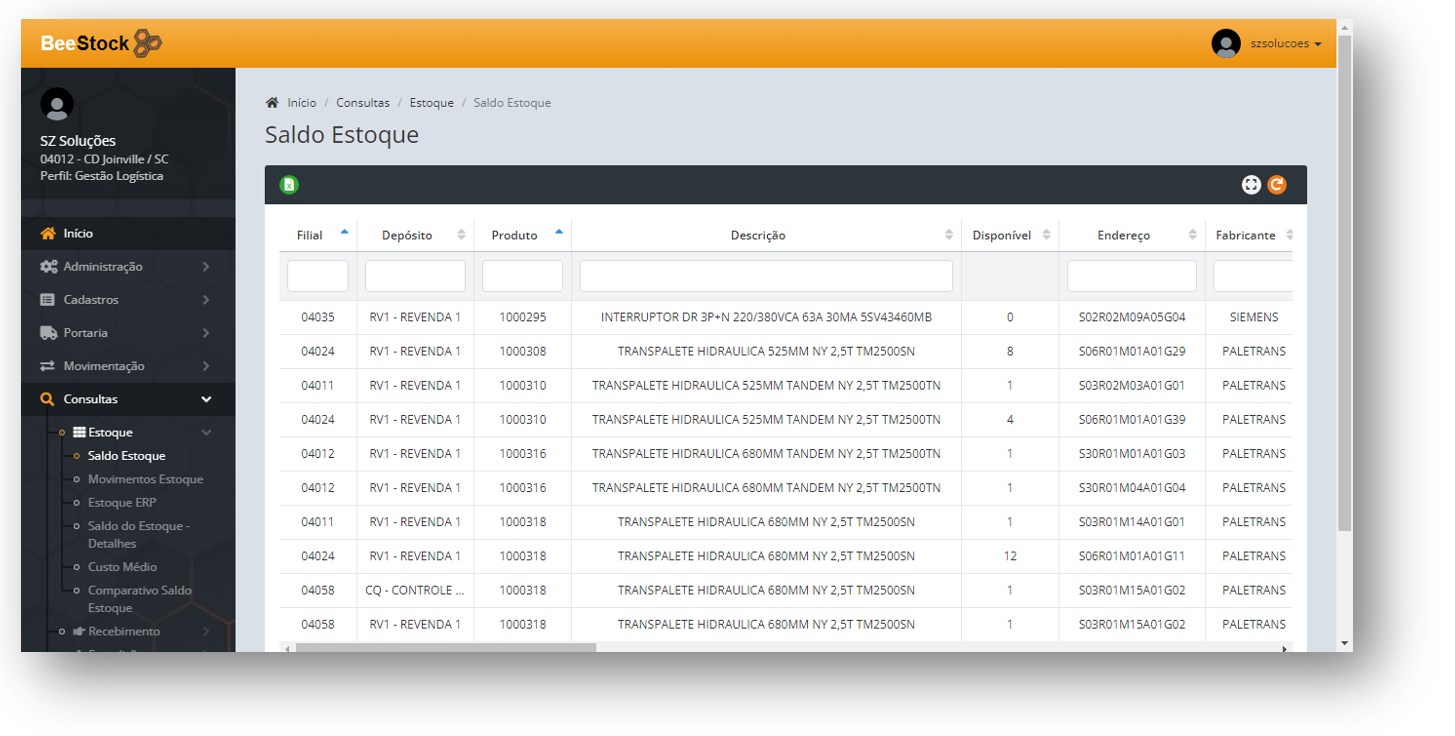Click the BeeStock logo in header

(x=101, y=43)
